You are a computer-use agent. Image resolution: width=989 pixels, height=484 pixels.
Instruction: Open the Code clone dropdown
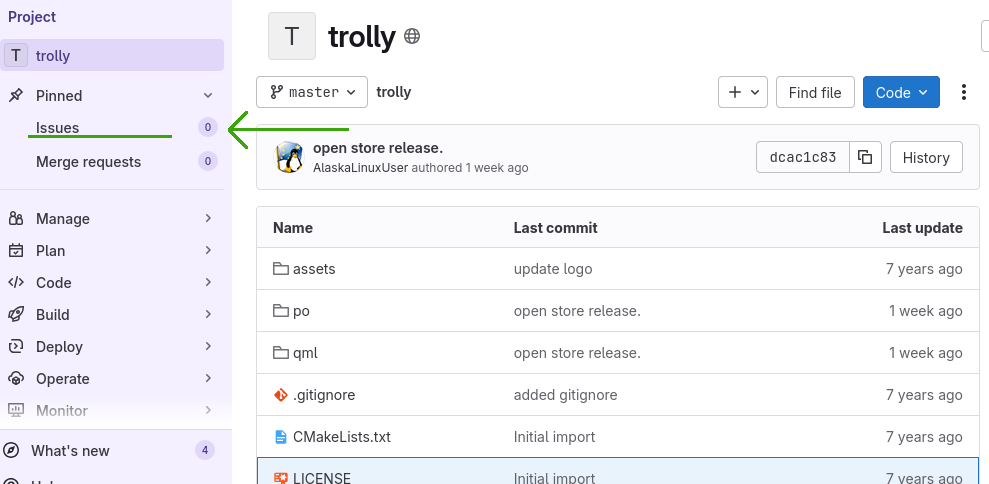pyautogui.click(x=901, y=92)
